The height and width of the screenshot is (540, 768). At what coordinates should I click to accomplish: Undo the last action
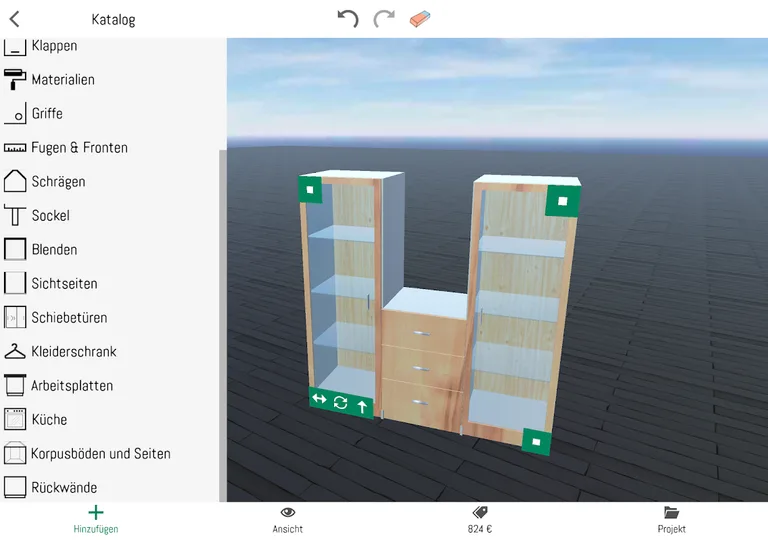click(348, 19)
